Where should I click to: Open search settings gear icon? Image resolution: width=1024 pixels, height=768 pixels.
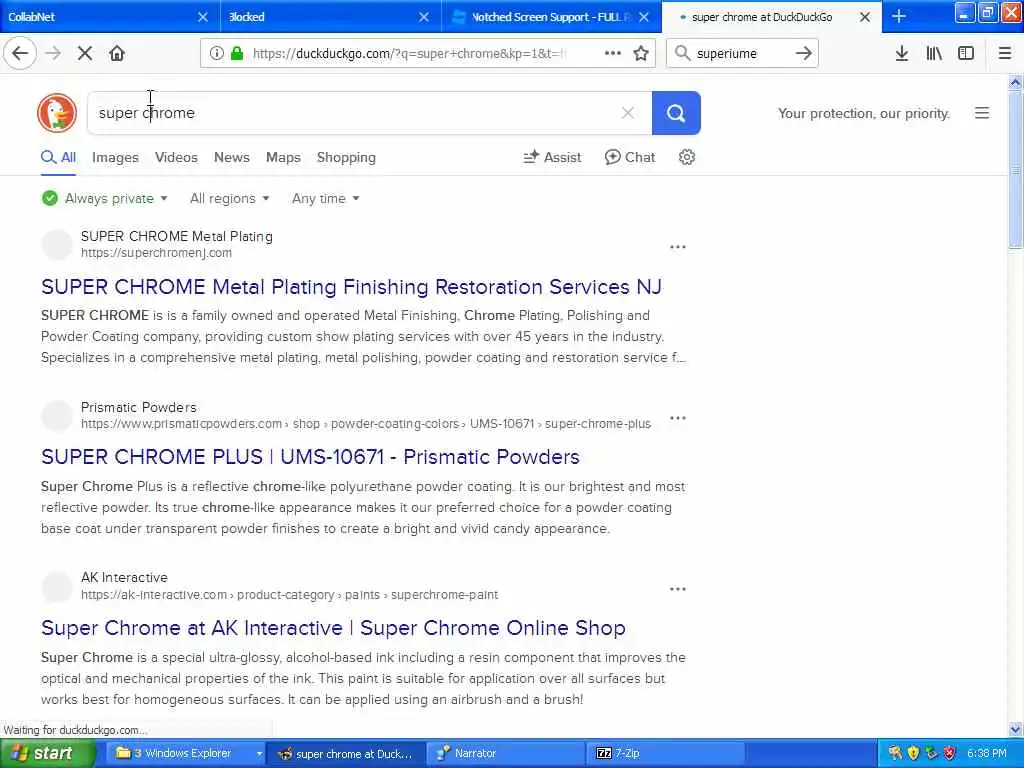tap(686, 157)
